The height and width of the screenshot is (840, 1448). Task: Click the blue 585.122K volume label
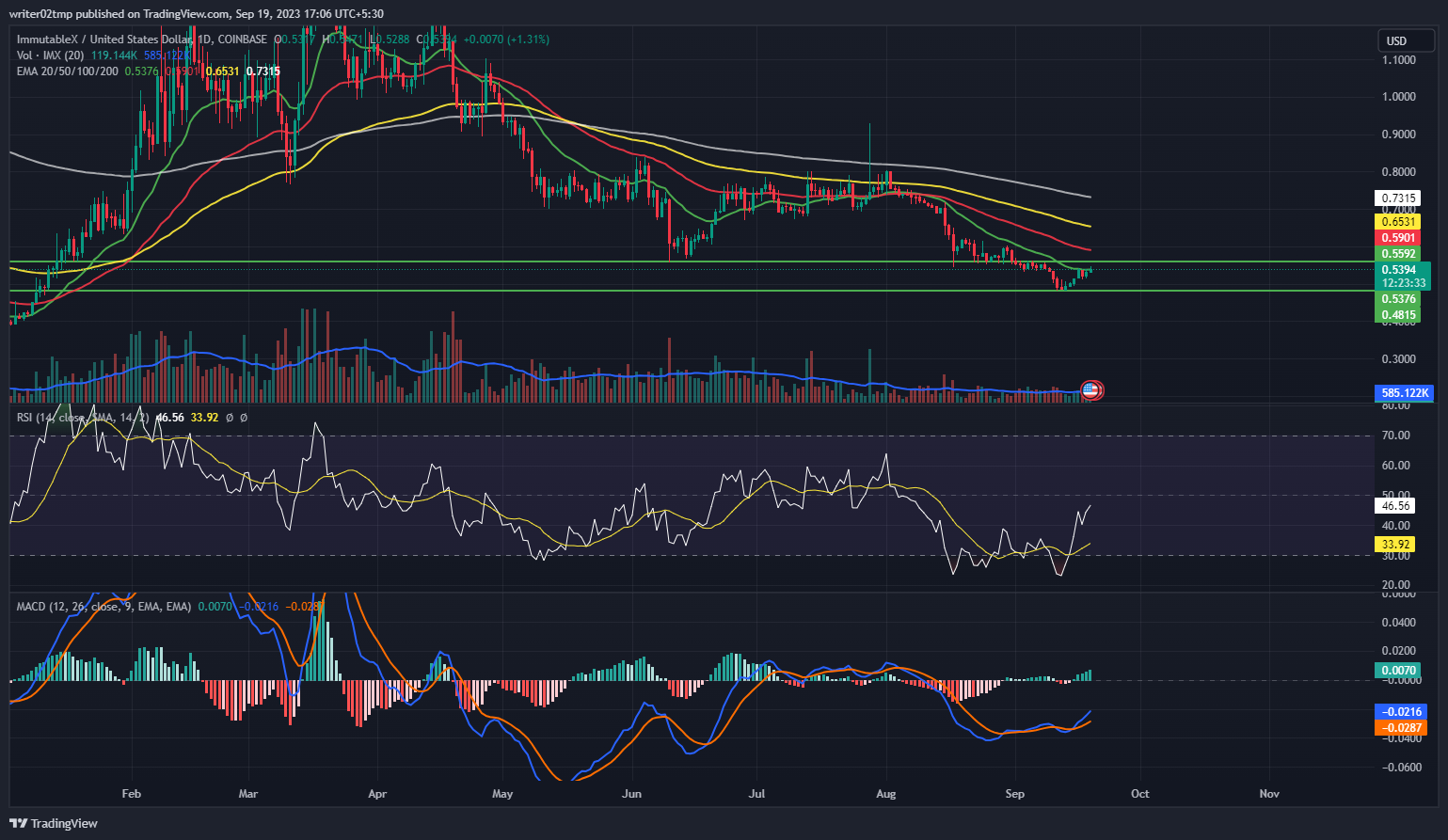(x=1405, y=393)
